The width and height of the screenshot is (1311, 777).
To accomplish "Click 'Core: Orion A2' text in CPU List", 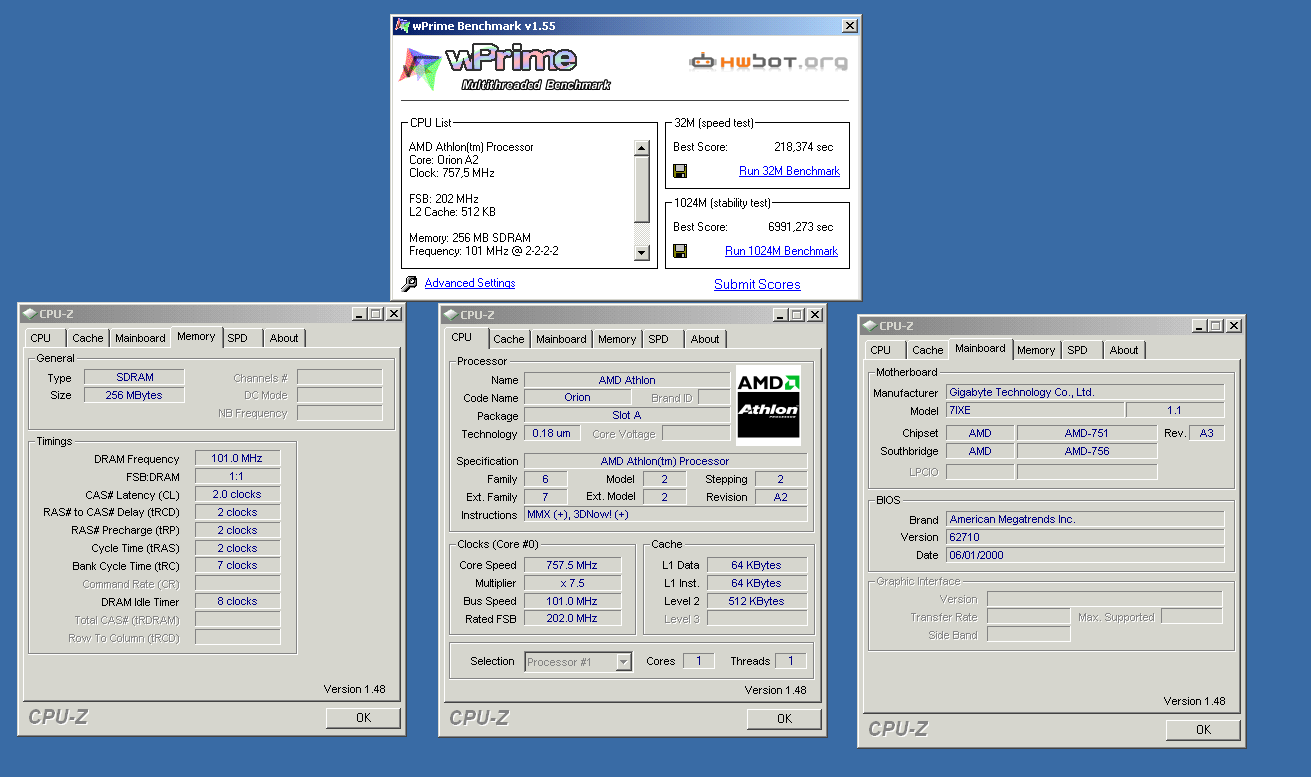I will 444,160.
